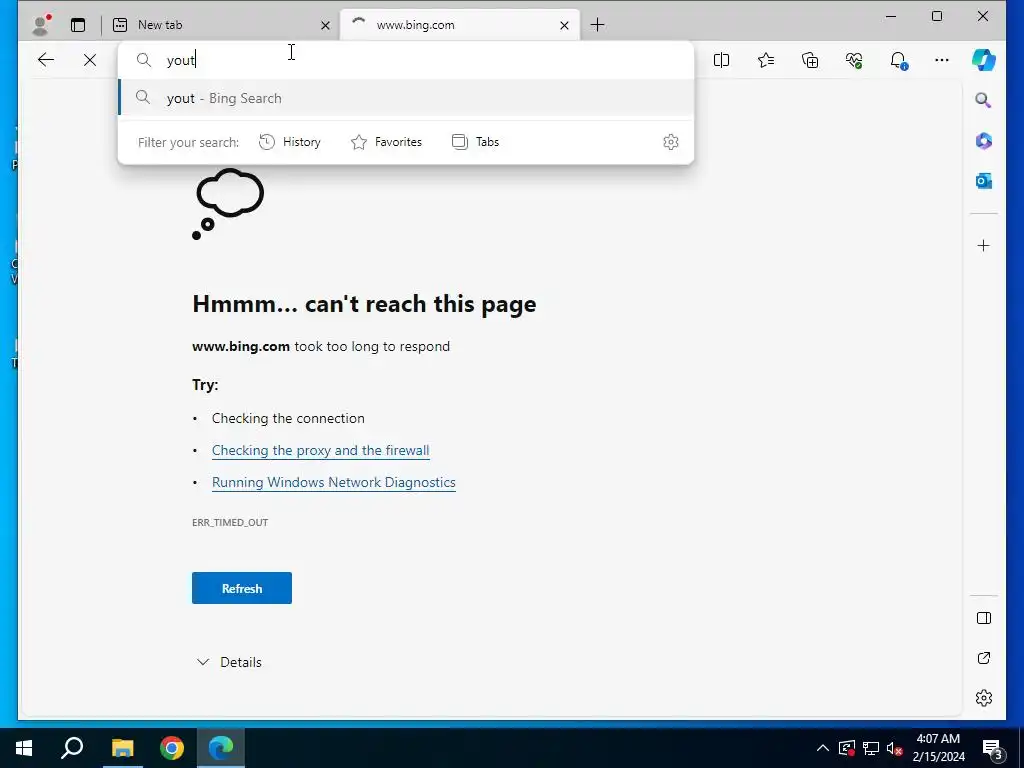
Task: Choose the 'yout - Bing Search' suggestion
Action: point(406,98)
